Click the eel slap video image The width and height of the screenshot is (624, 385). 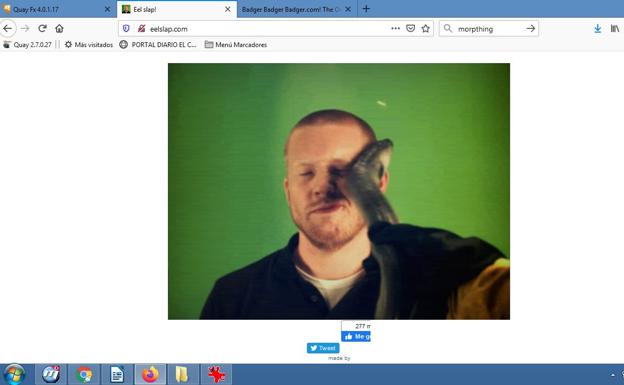click(x=339, y=191)
